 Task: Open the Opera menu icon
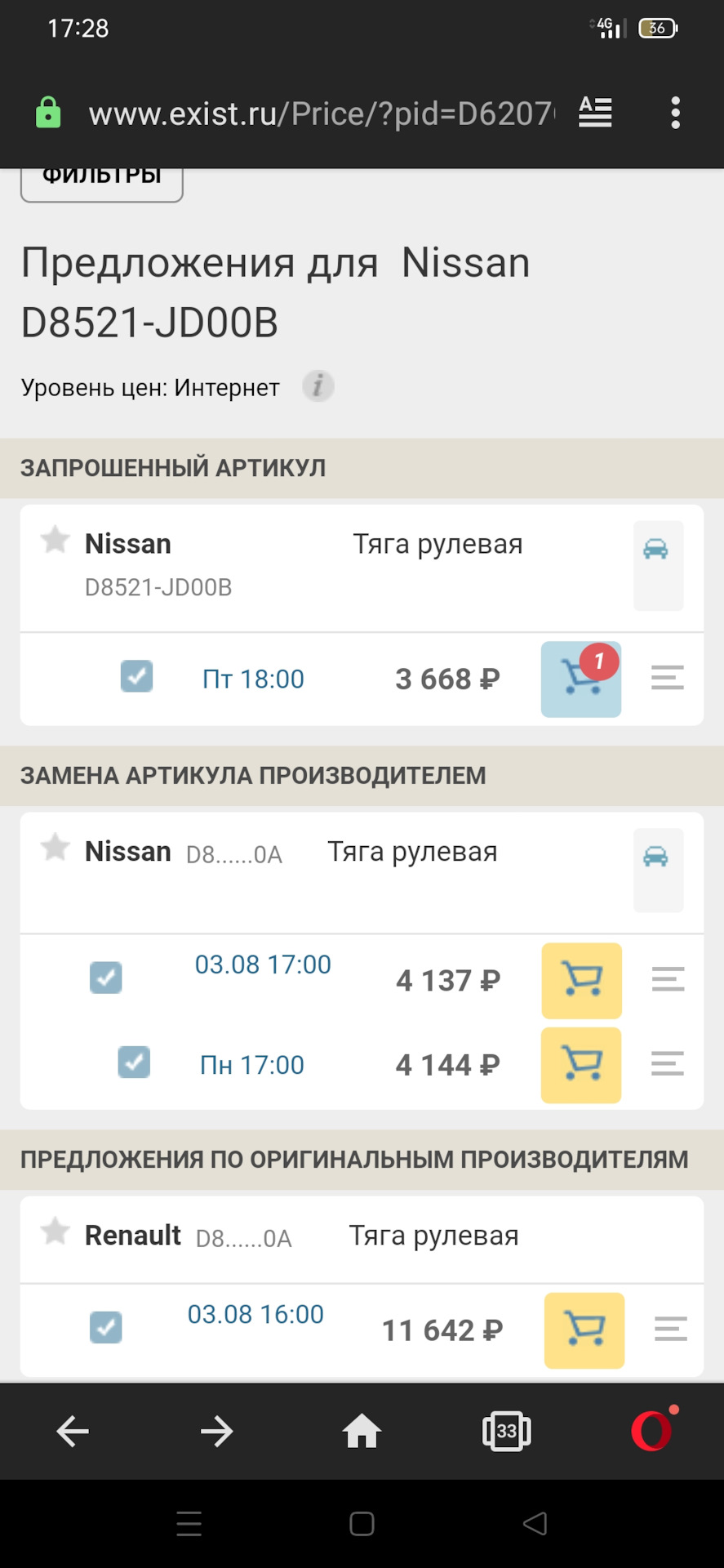tap(651, 1431)
